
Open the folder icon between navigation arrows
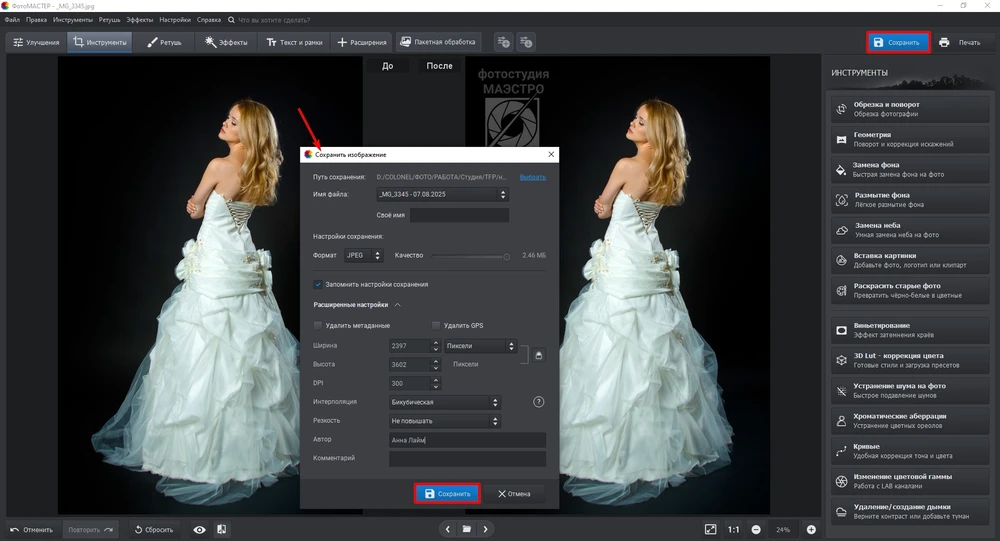[465, 529]
